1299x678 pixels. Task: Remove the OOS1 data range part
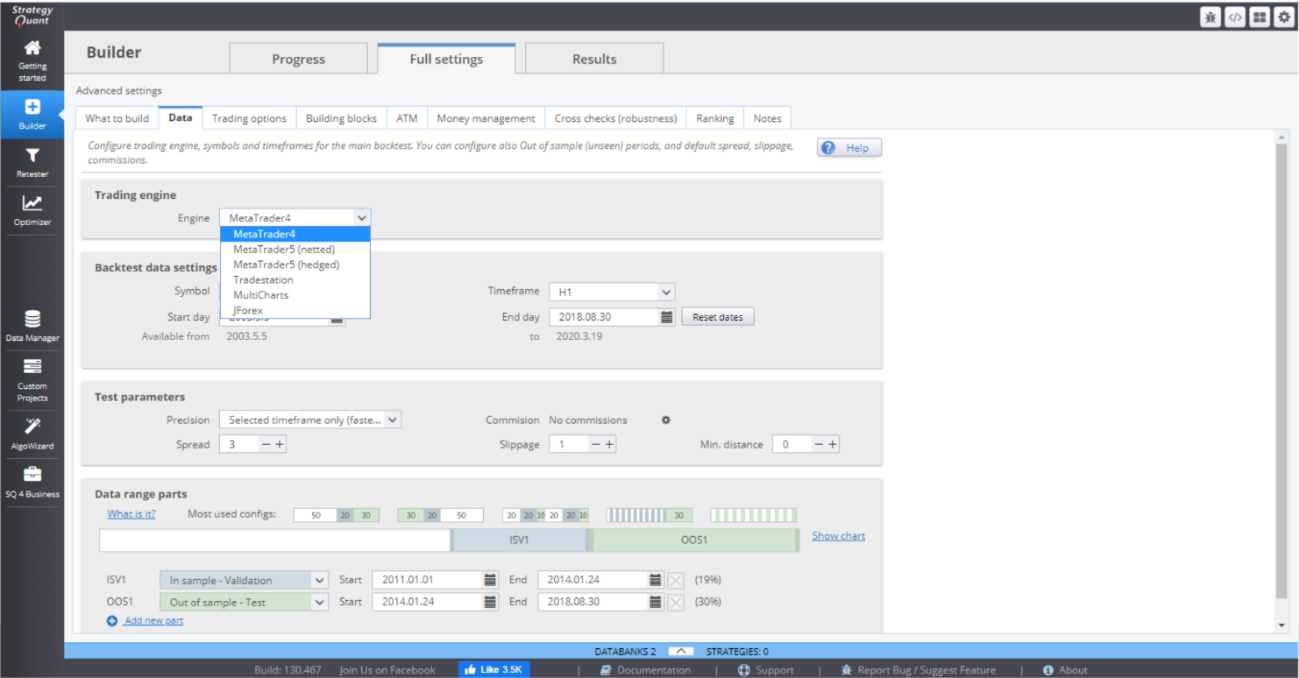pyautogui.click(x=676, y=602)
